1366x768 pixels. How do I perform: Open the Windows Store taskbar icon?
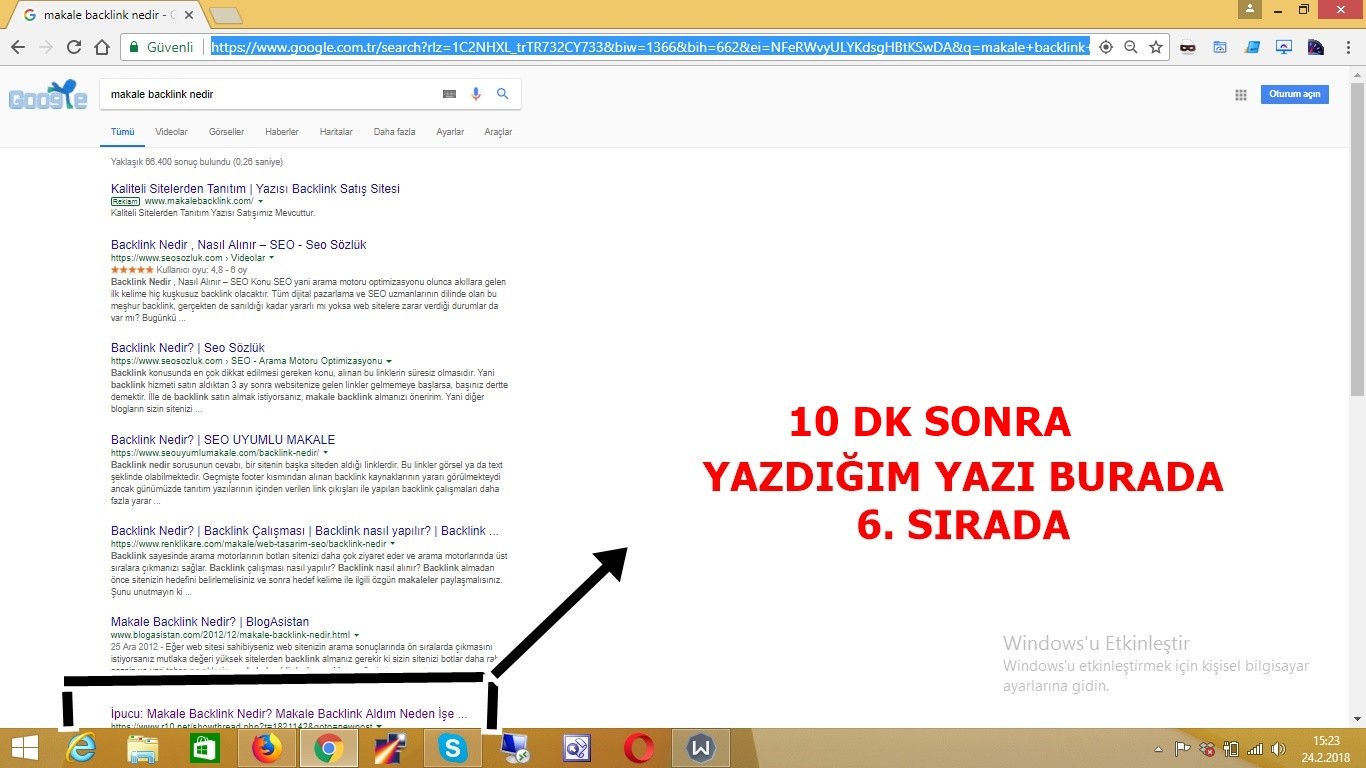point(205,748)
